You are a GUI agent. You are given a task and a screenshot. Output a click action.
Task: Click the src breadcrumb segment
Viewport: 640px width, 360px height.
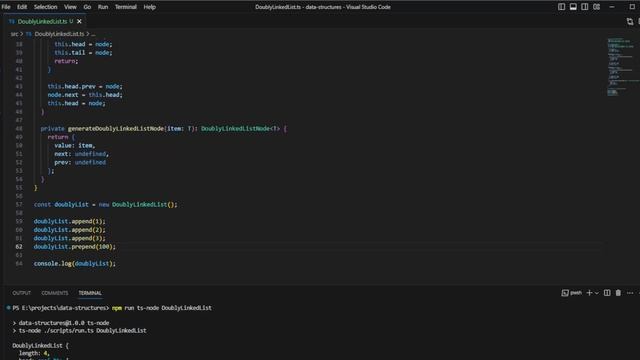coord(14,34)
